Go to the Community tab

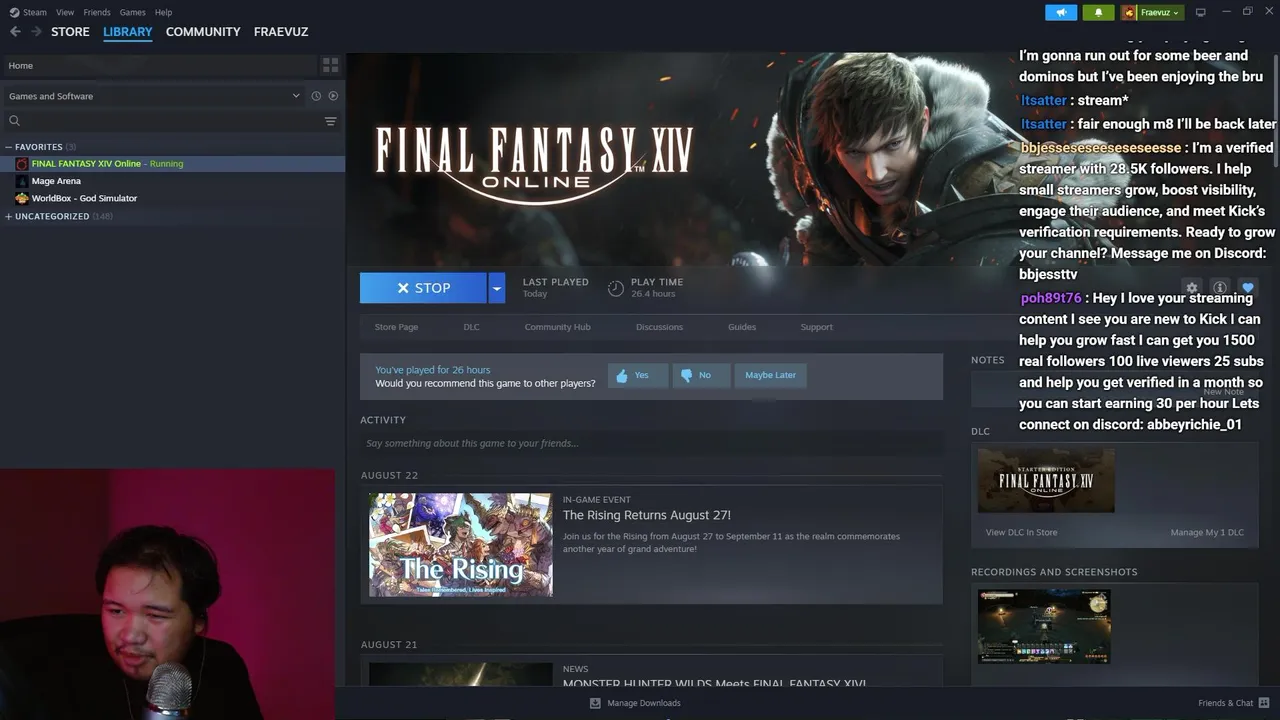(203, 32)
